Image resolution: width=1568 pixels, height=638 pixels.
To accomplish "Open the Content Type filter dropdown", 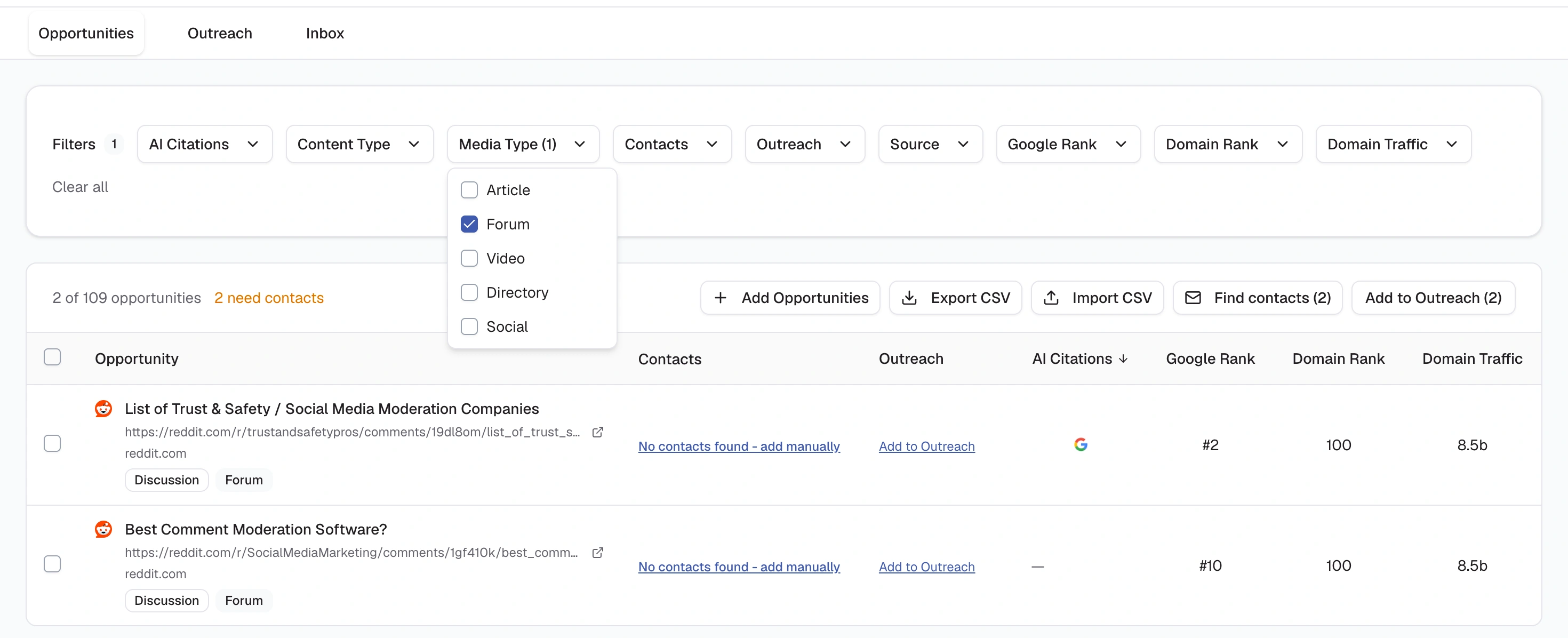I will click(x=359, y=144).
